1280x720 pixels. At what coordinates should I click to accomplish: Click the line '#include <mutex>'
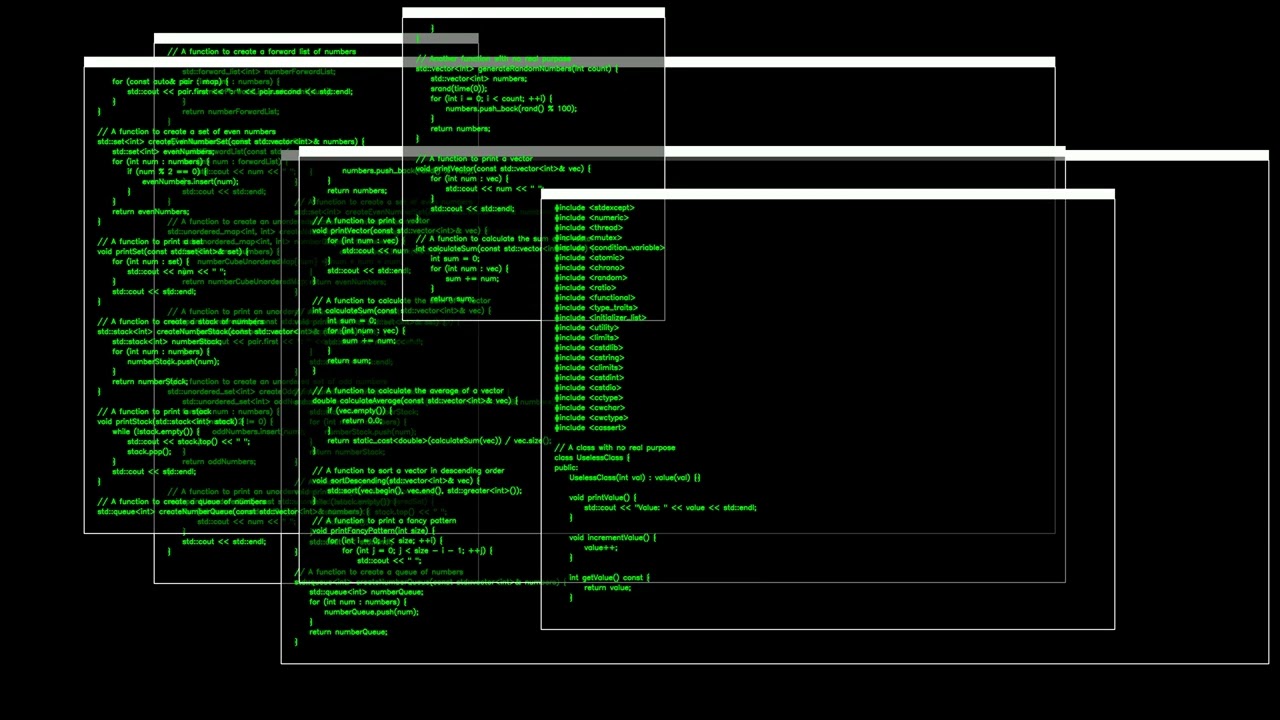tap(587, 238)
